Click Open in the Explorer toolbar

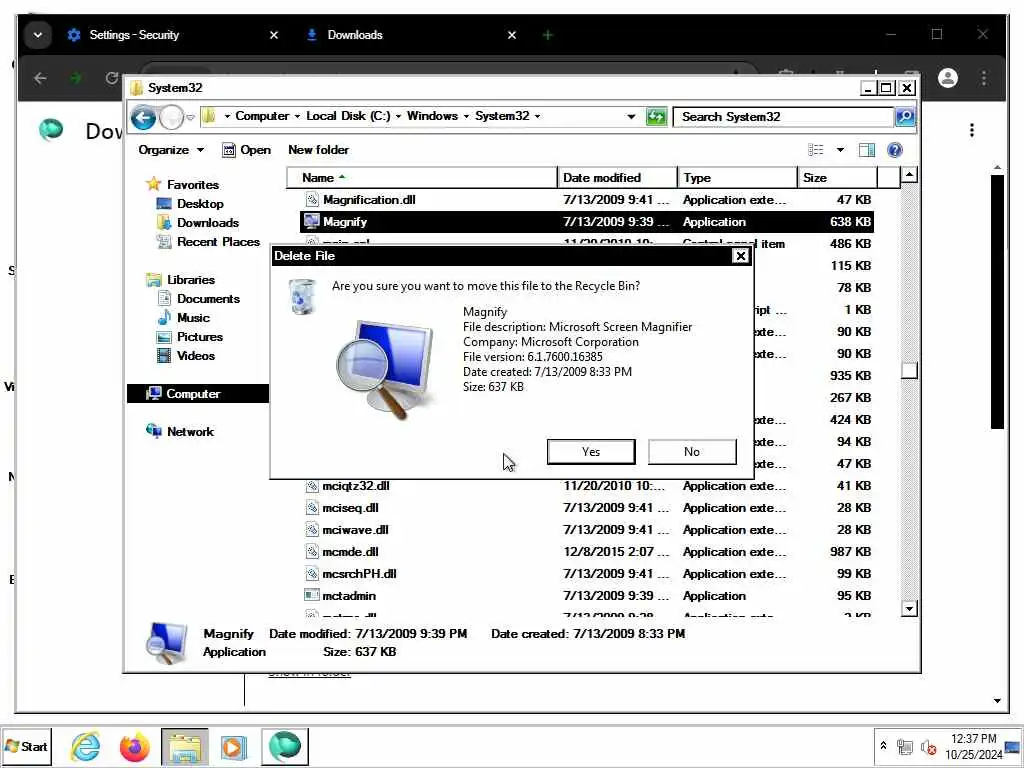pos(246,150)
